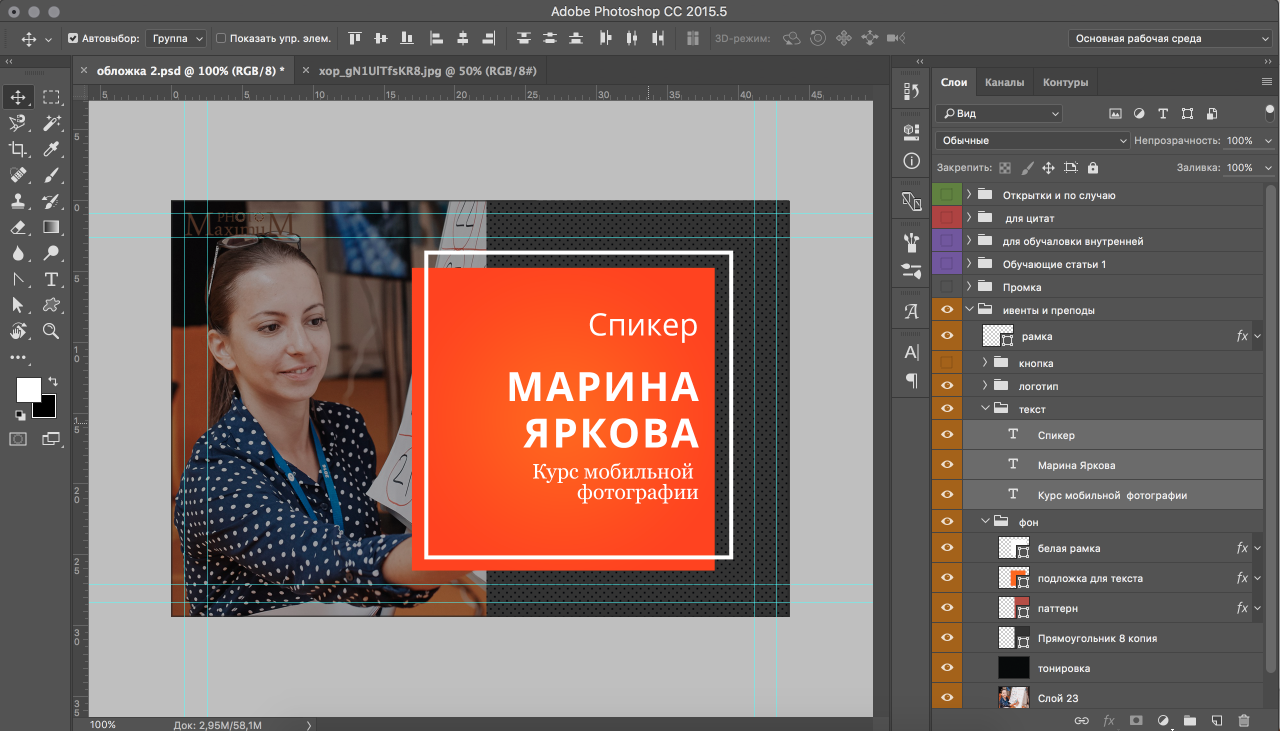Toggle the layer filter switch

[1270, 112]
